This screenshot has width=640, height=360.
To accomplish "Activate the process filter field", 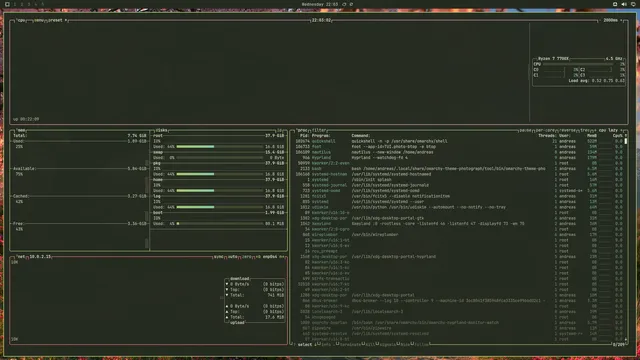I will 319,130.
